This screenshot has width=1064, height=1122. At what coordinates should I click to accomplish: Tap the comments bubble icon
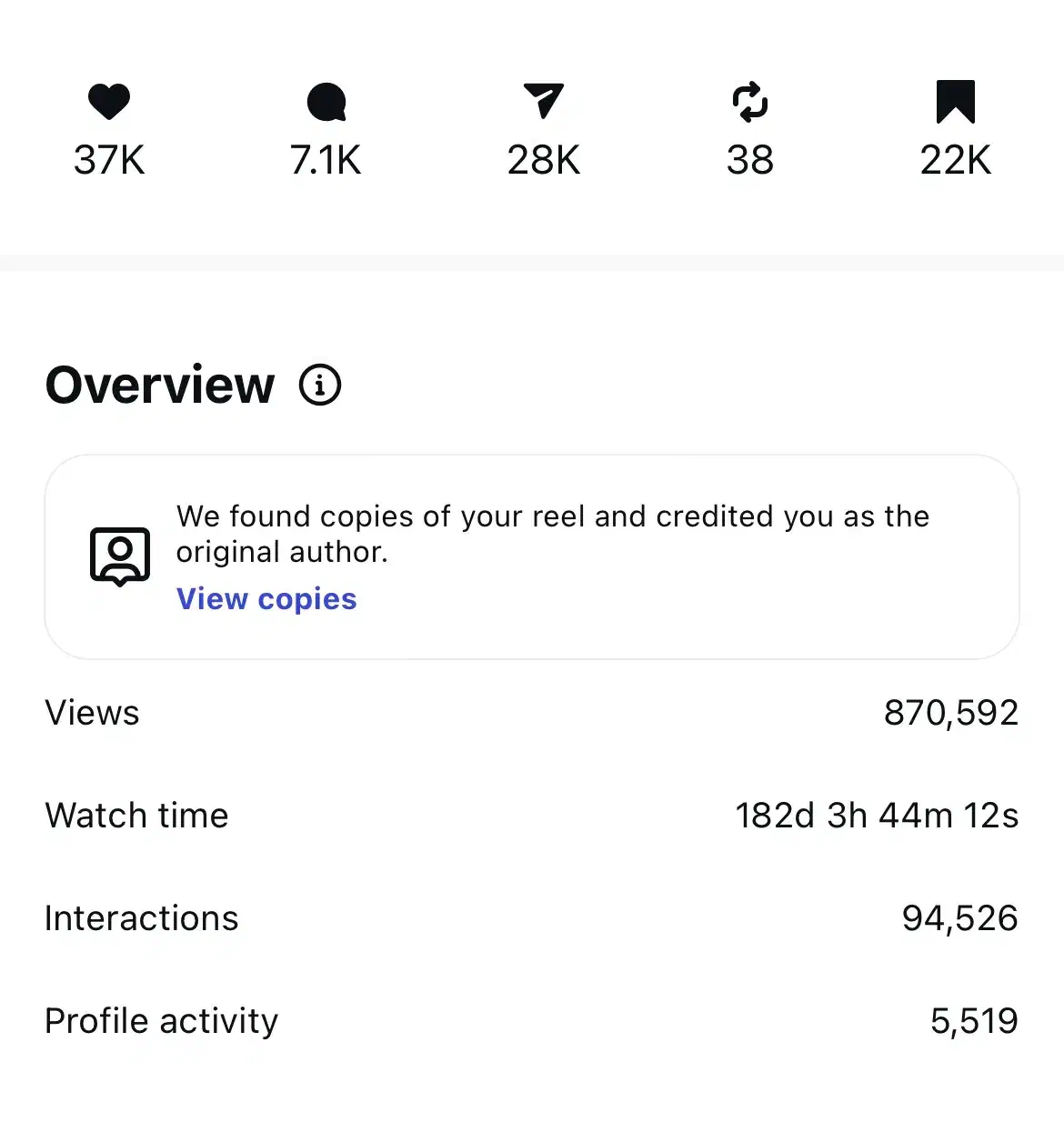326,102
